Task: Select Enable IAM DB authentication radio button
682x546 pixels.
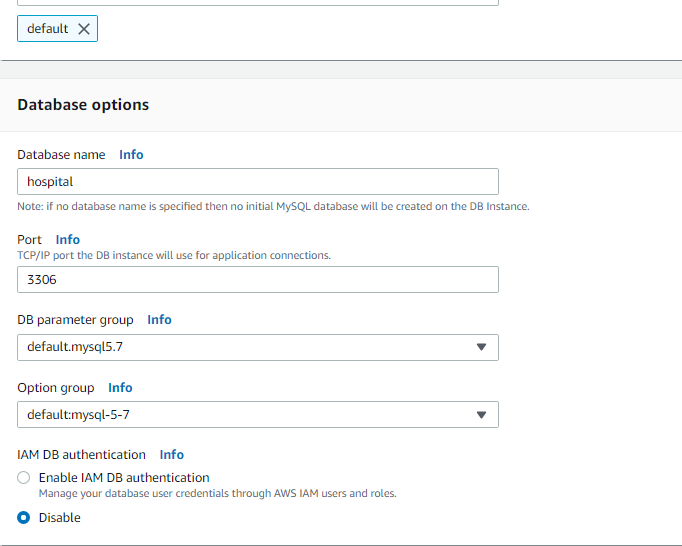Action: 23,477
